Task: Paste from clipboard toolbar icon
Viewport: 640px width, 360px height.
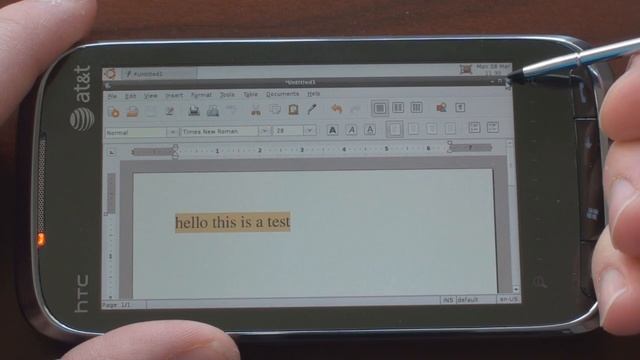Action: click(293, 109)
